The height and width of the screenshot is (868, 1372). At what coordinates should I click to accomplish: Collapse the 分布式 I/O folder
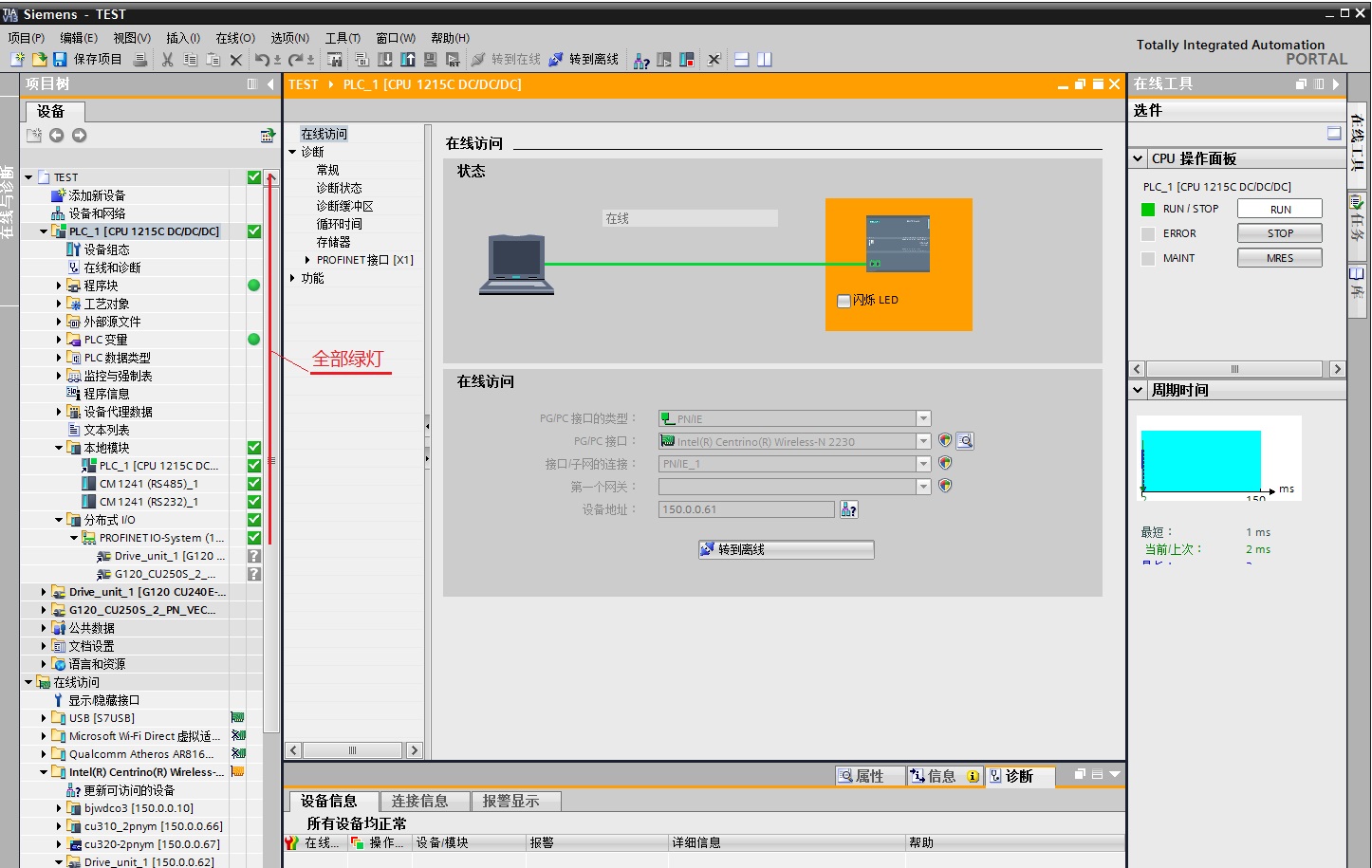tap(59, 520)
